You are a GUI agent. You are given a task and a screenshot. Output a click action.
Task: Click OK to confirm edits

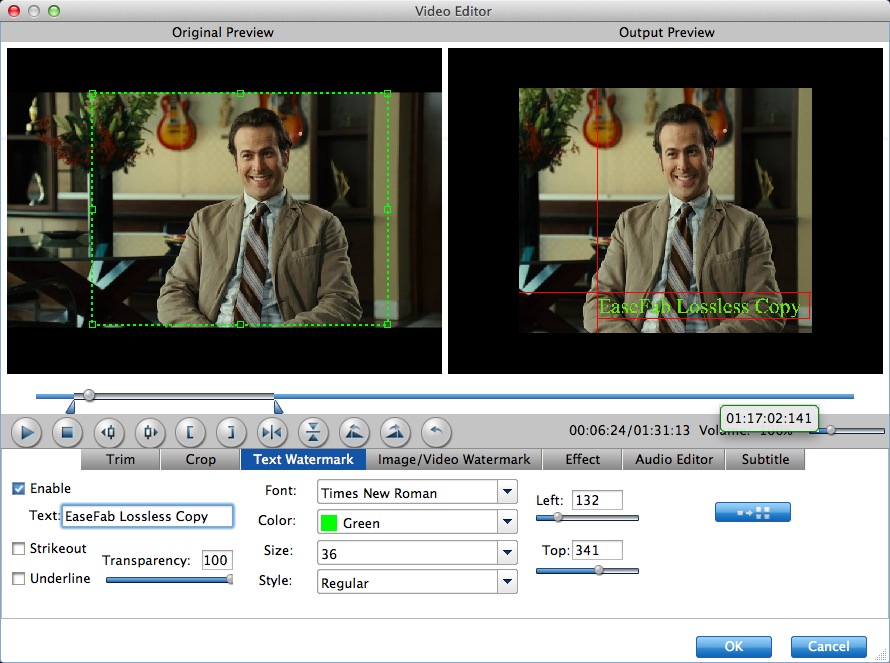pyautogui.click(x=734, y=646)
